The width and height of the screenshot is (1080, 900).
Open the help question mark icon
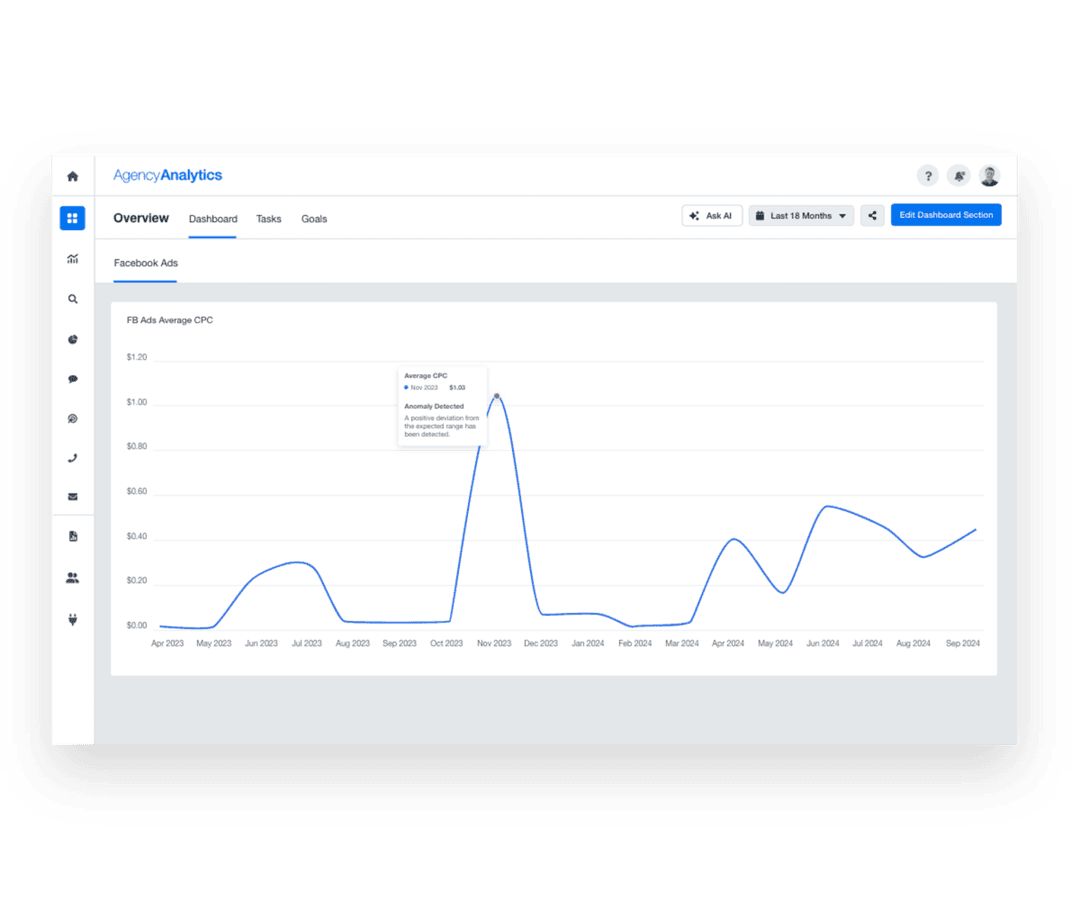tap(928, 175)
